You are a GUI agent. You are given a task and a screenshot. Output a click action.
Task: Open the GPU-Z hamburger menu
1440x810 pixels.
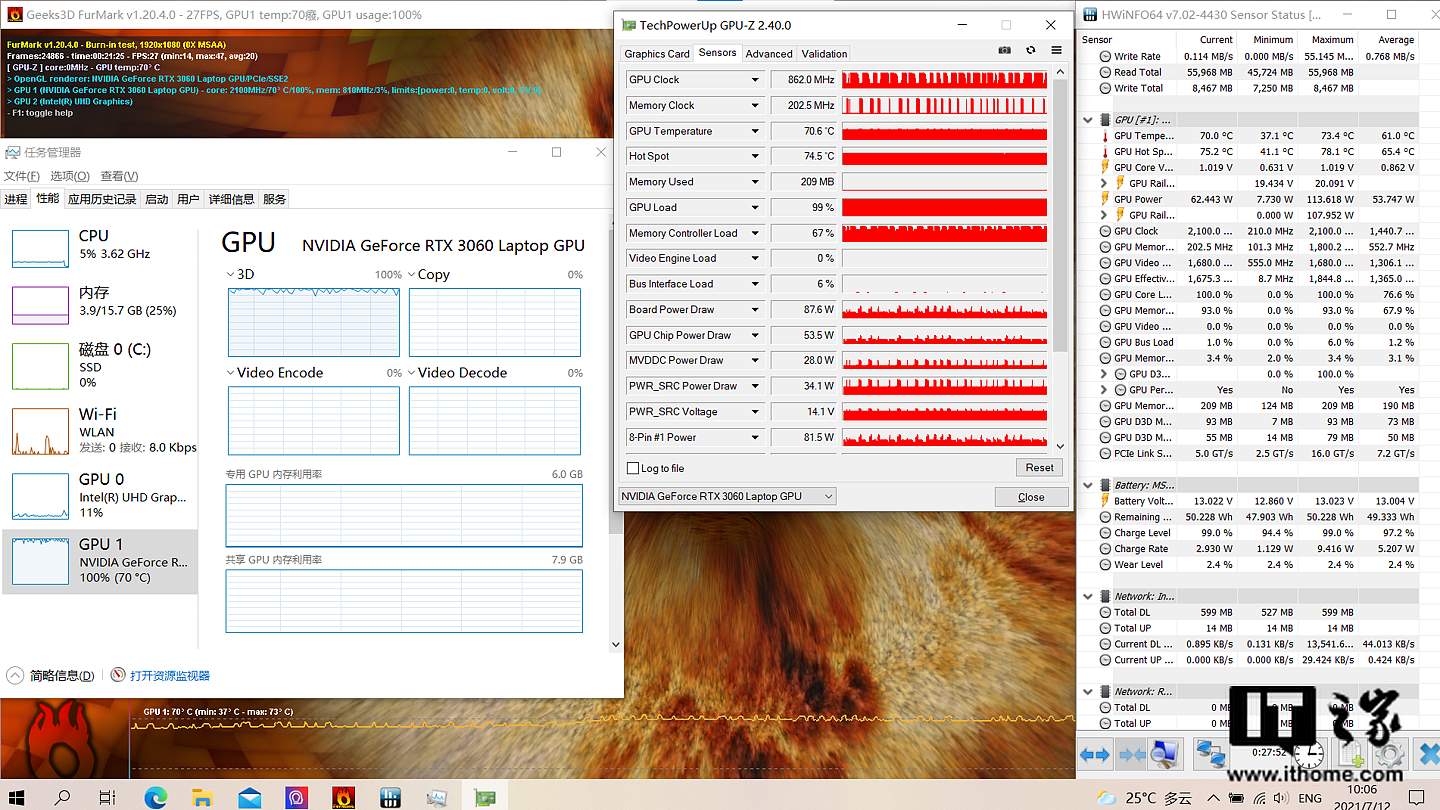tap(1056, 50)
